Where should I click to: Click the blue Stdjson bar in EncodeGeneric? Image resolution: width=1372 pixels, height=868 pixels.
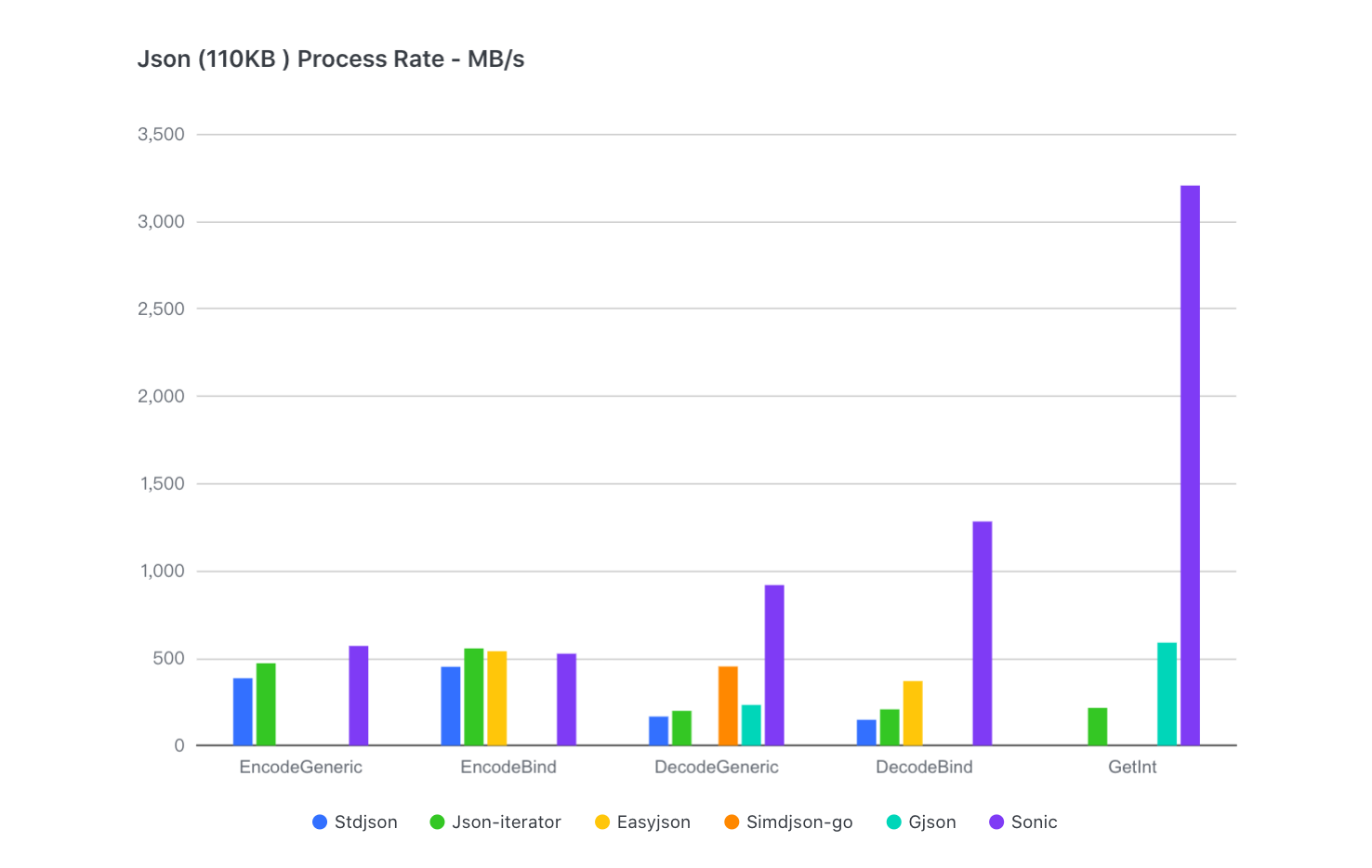pos(243,712)
